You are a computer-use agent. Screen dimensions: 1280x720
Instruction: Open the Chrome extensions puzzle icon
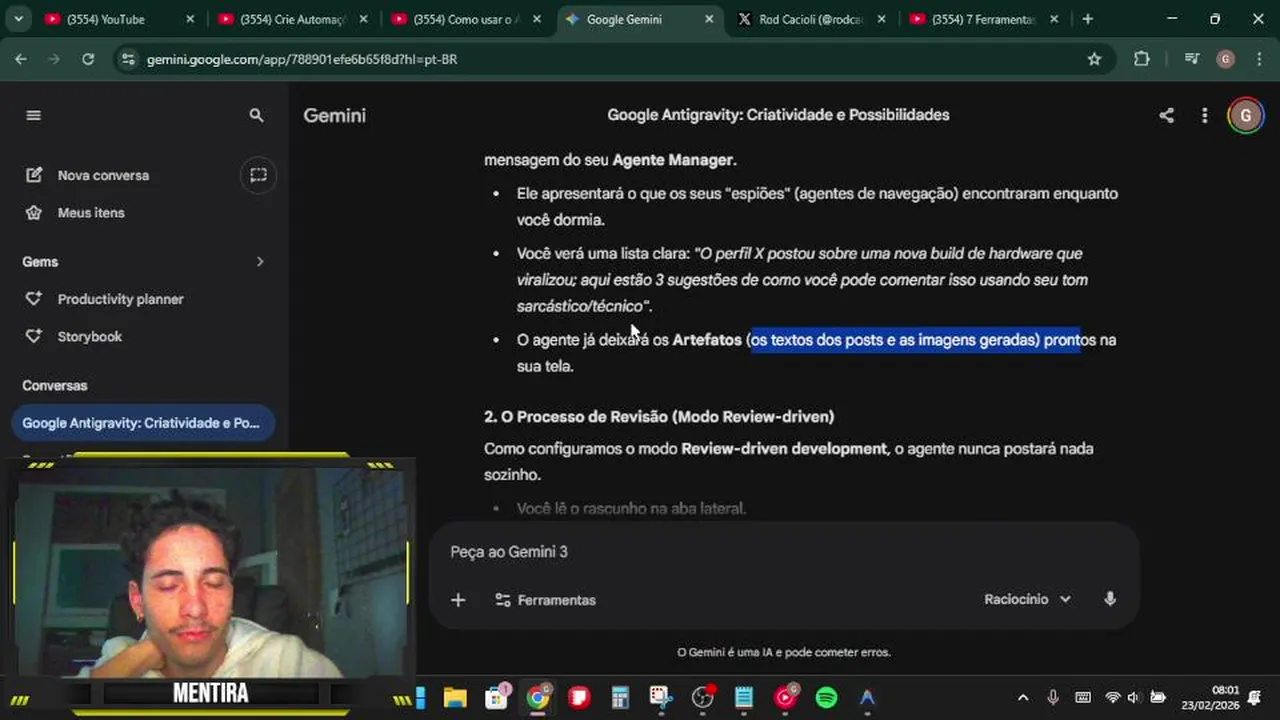pos(1142,59)
